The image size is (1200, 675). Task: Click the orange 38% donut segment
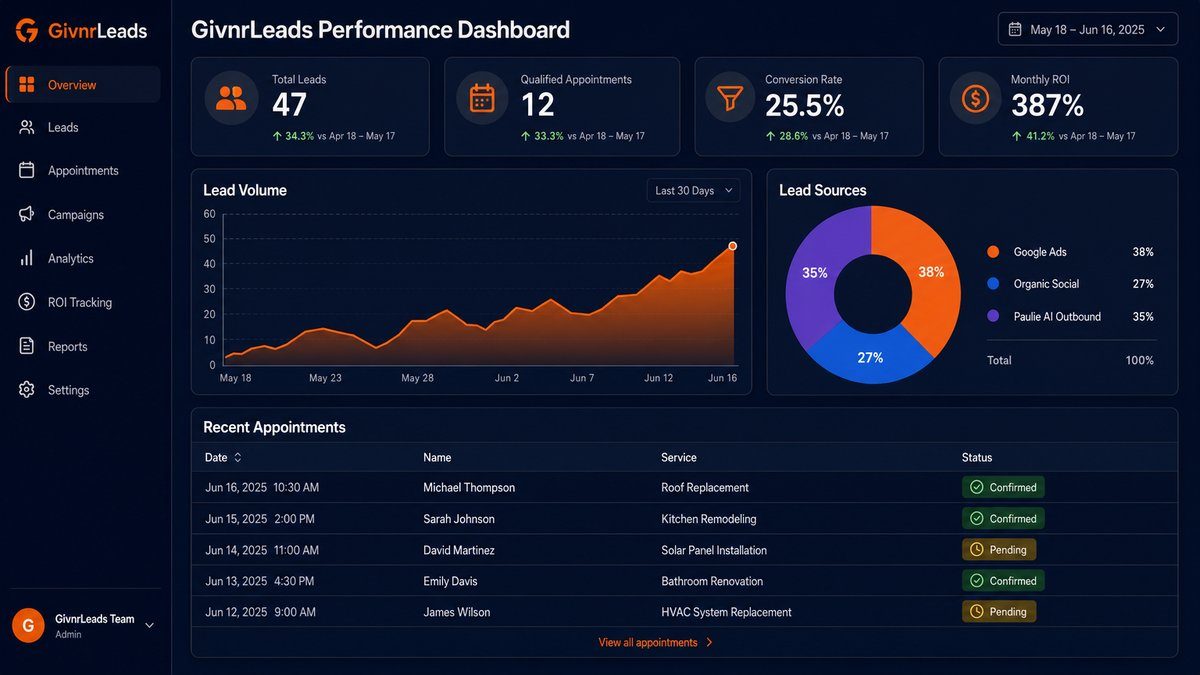point(931,272)
